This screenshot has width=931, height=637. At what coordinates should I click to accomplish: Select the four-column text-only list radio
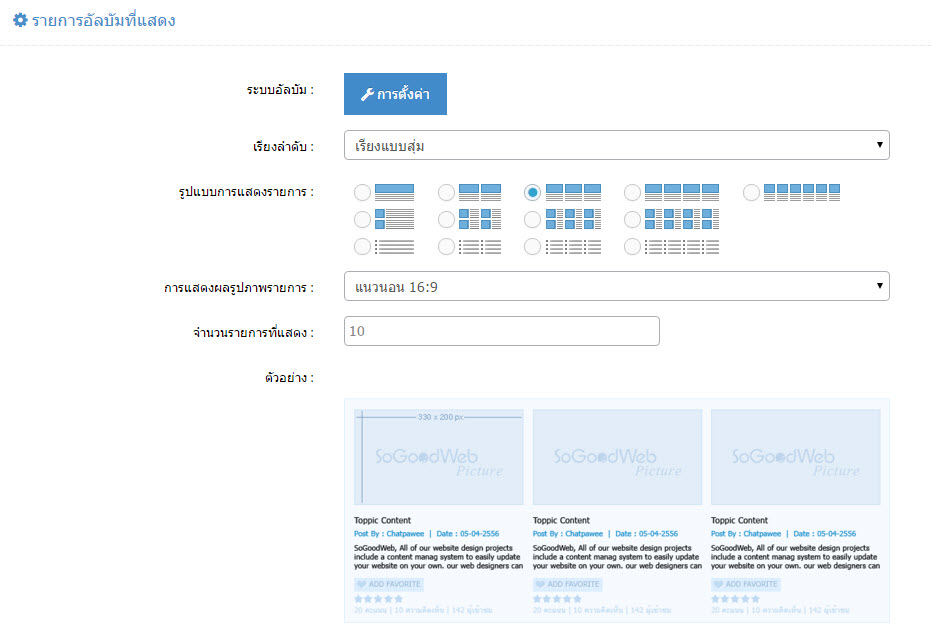(x=632, y=246)
